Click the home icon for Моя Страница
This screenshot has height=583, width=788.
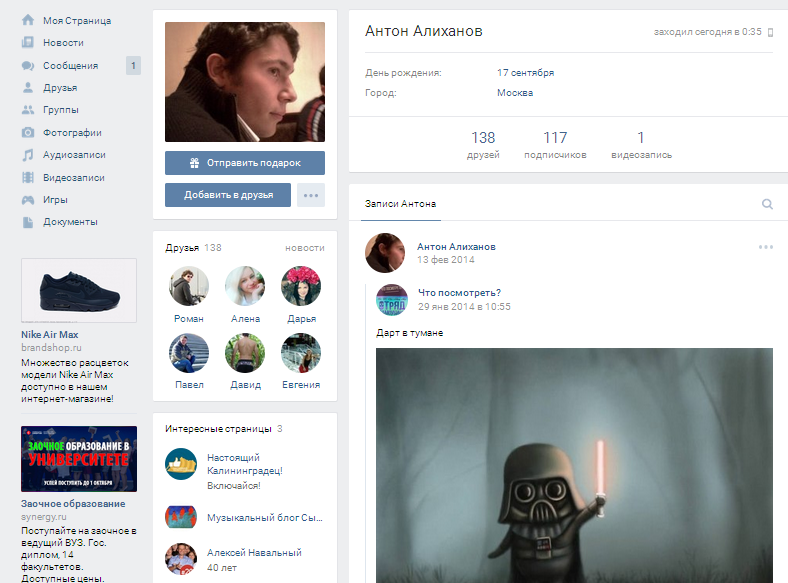[28, 20]
